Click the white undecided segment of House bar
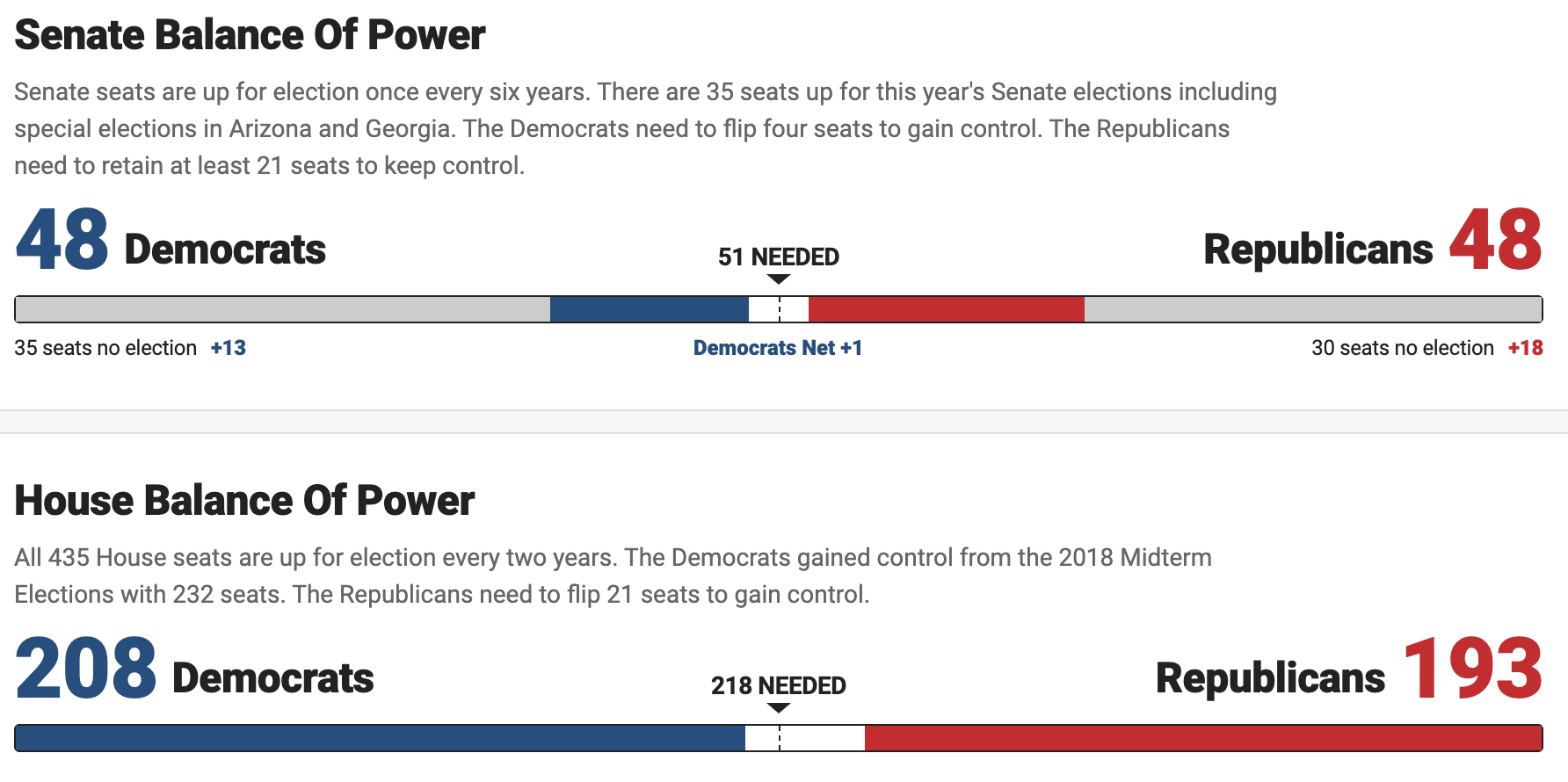 point(805,738)
